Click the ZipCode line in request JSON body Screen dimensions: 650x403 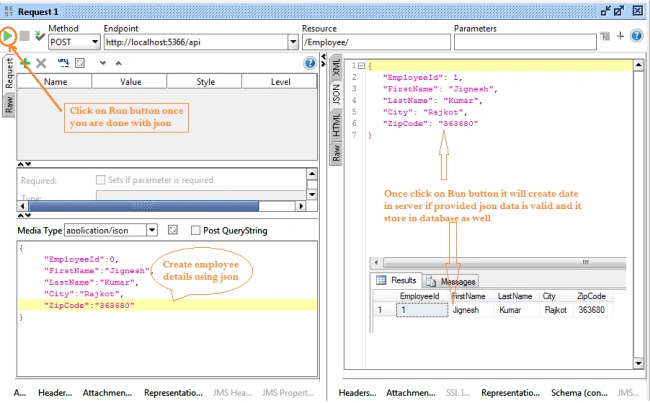[167, 305]
